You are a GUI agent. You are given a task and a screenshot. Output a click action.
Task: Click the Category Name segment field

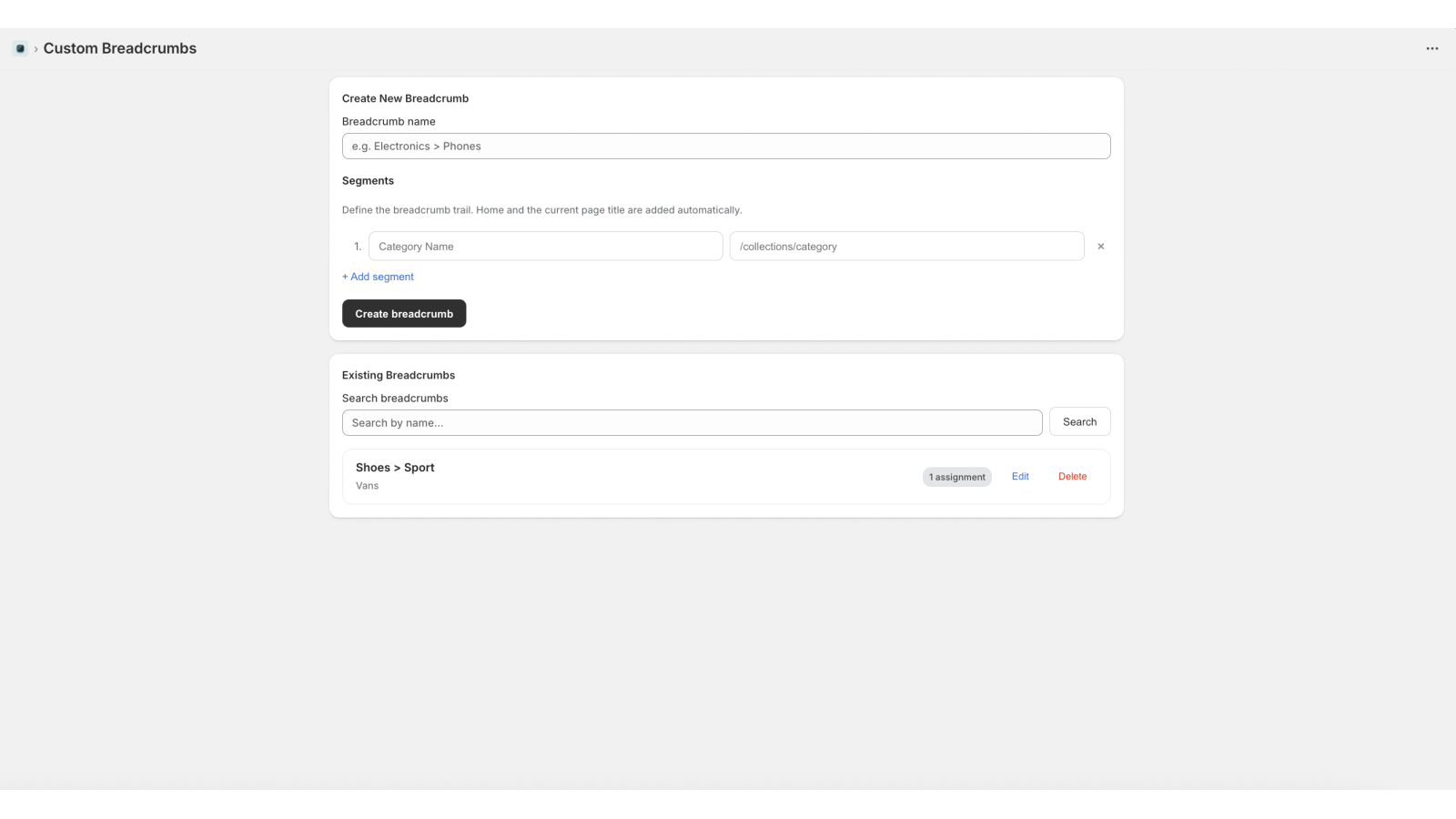[x=545, y=247]
